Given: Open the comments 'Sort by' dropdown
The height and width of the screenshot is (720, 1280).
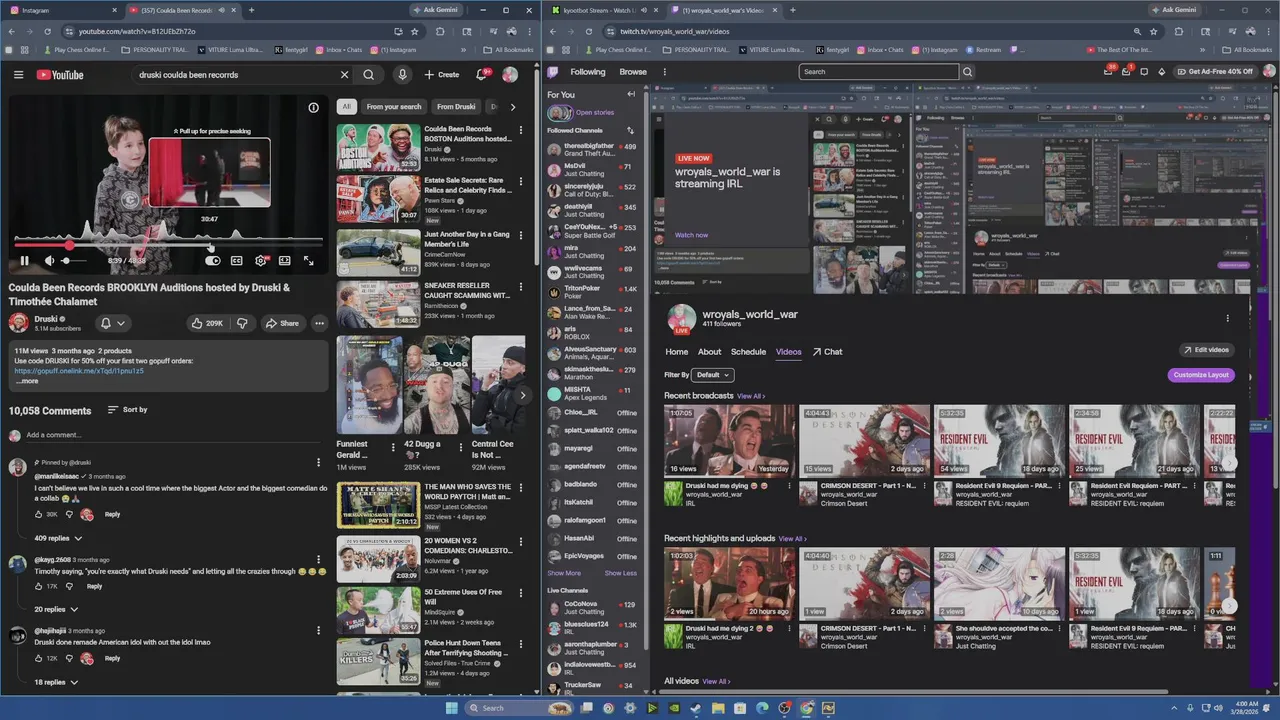Looking at the screenshot, I should click(x=127, y=410).
